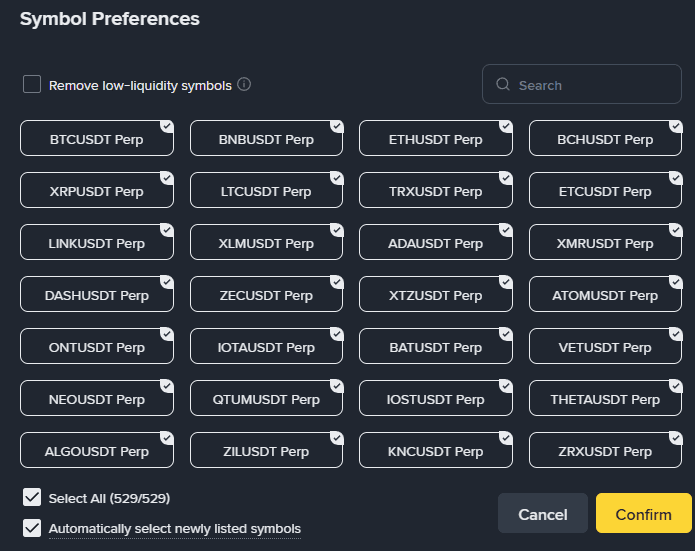Disable automatically select newly listed symbols
The height and width of the screenshot is (551, 695).
pyautogui.click(x=32, y=528)
